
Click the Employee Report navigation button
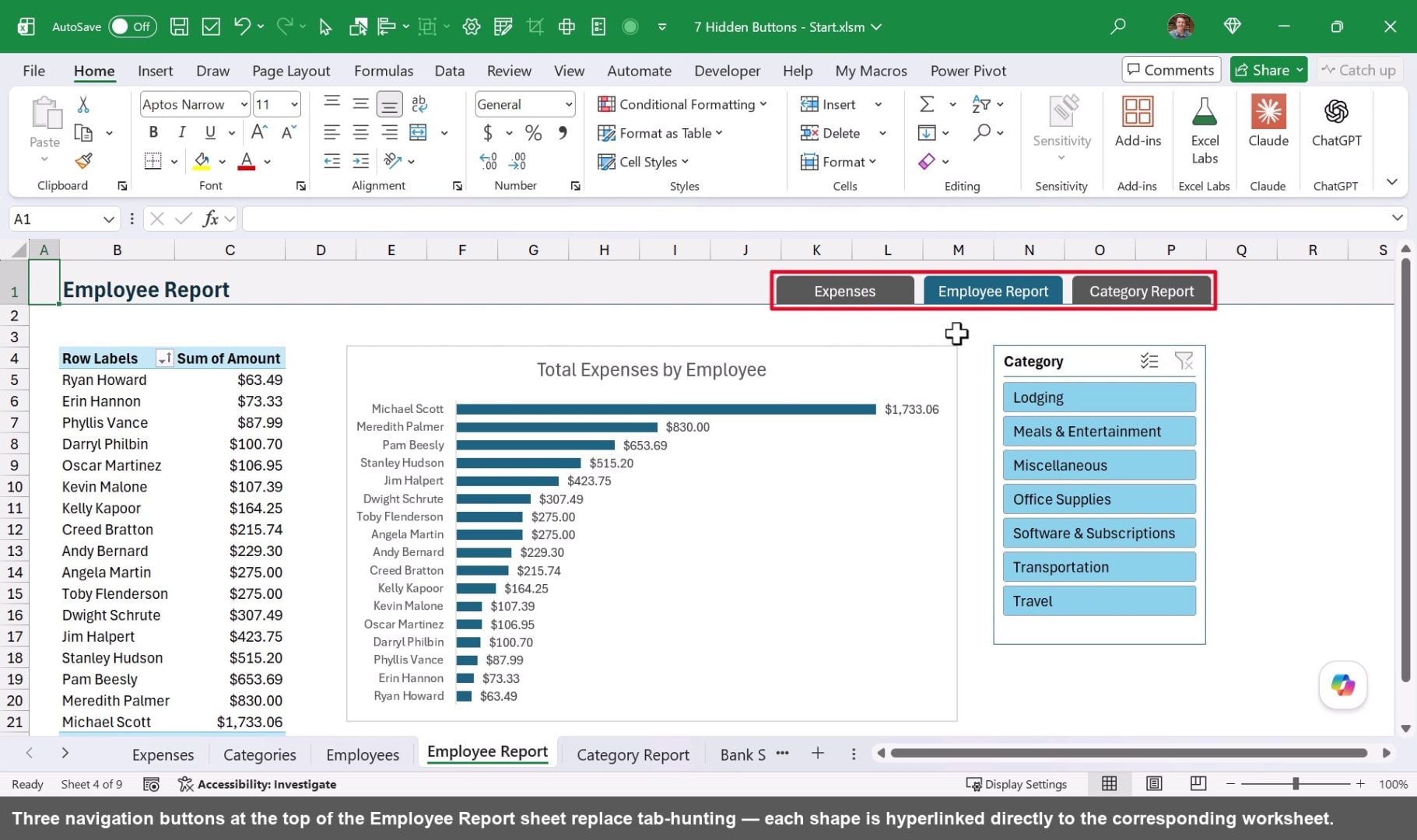point(993,291)
